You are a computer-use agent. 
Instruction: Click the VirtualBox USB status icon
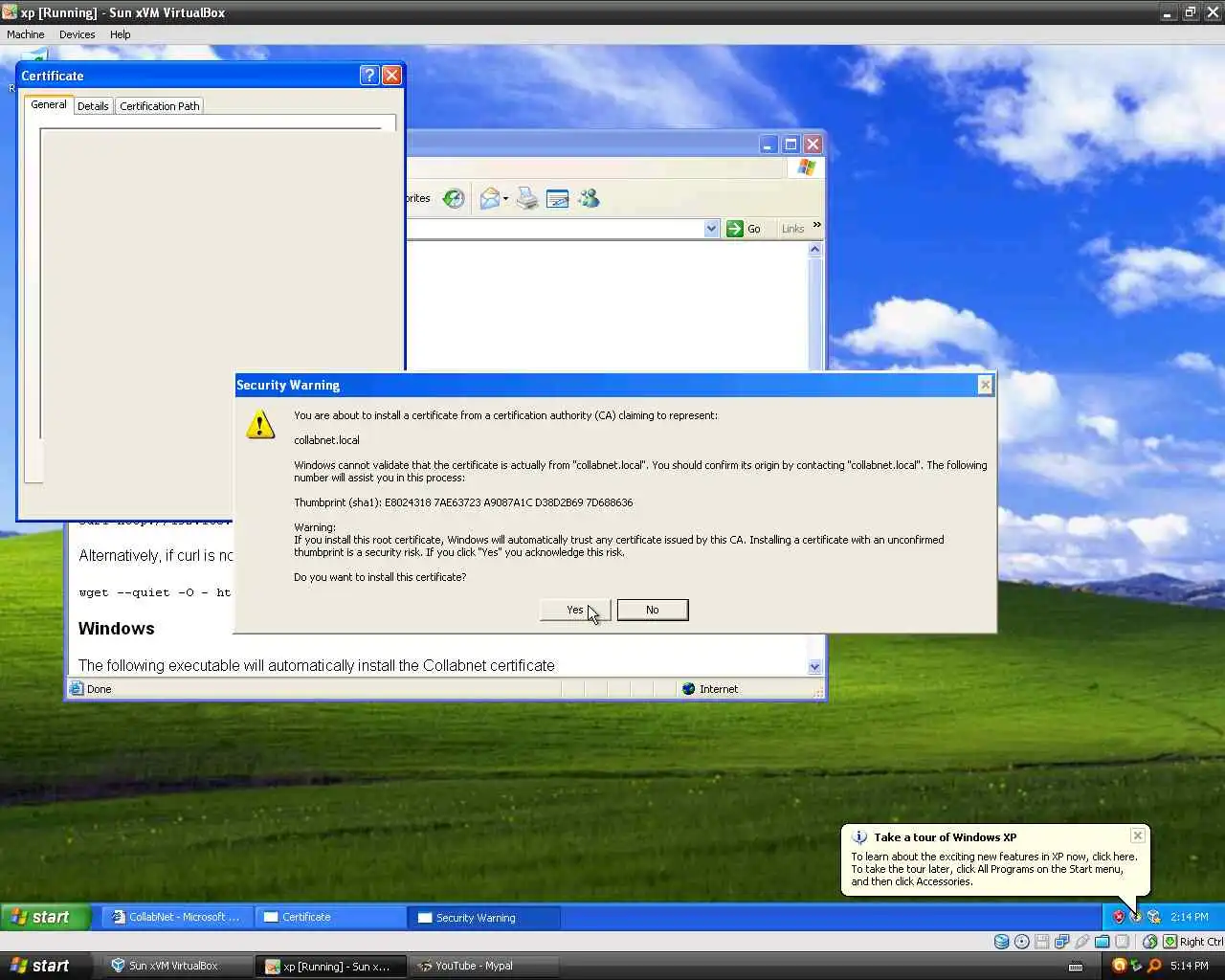click(x=1082, y=942)
